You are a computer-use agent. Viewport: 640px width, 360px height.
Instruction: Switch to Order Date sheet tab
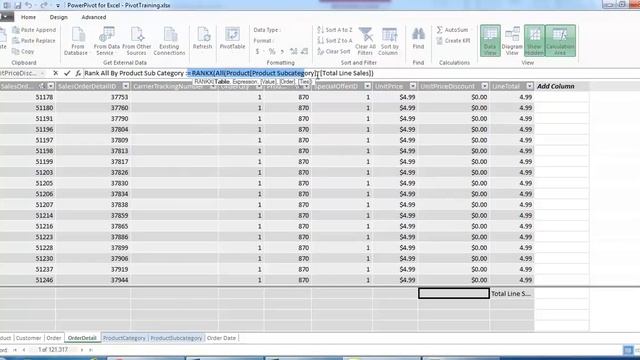[x=221, y=338]
